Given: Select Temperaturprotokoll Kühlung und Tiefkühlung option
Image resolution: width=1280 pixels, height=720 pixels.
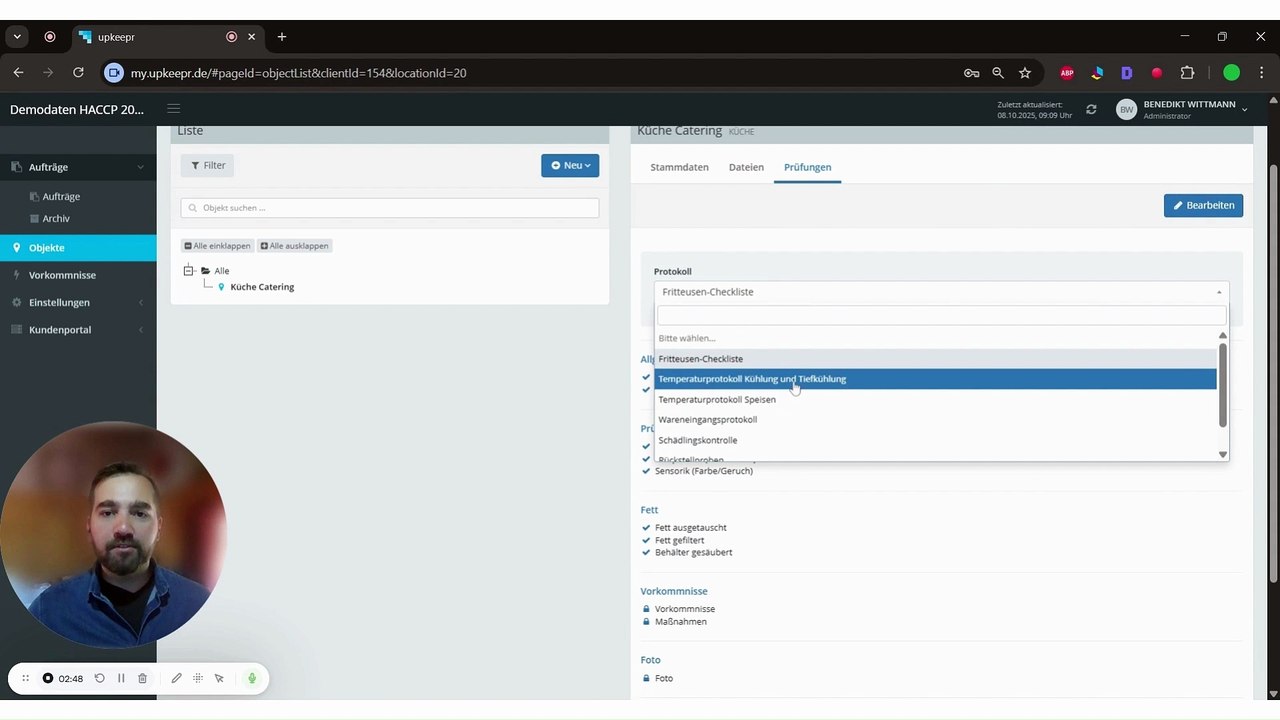Looking at the screenshot, I should (936, 379).
